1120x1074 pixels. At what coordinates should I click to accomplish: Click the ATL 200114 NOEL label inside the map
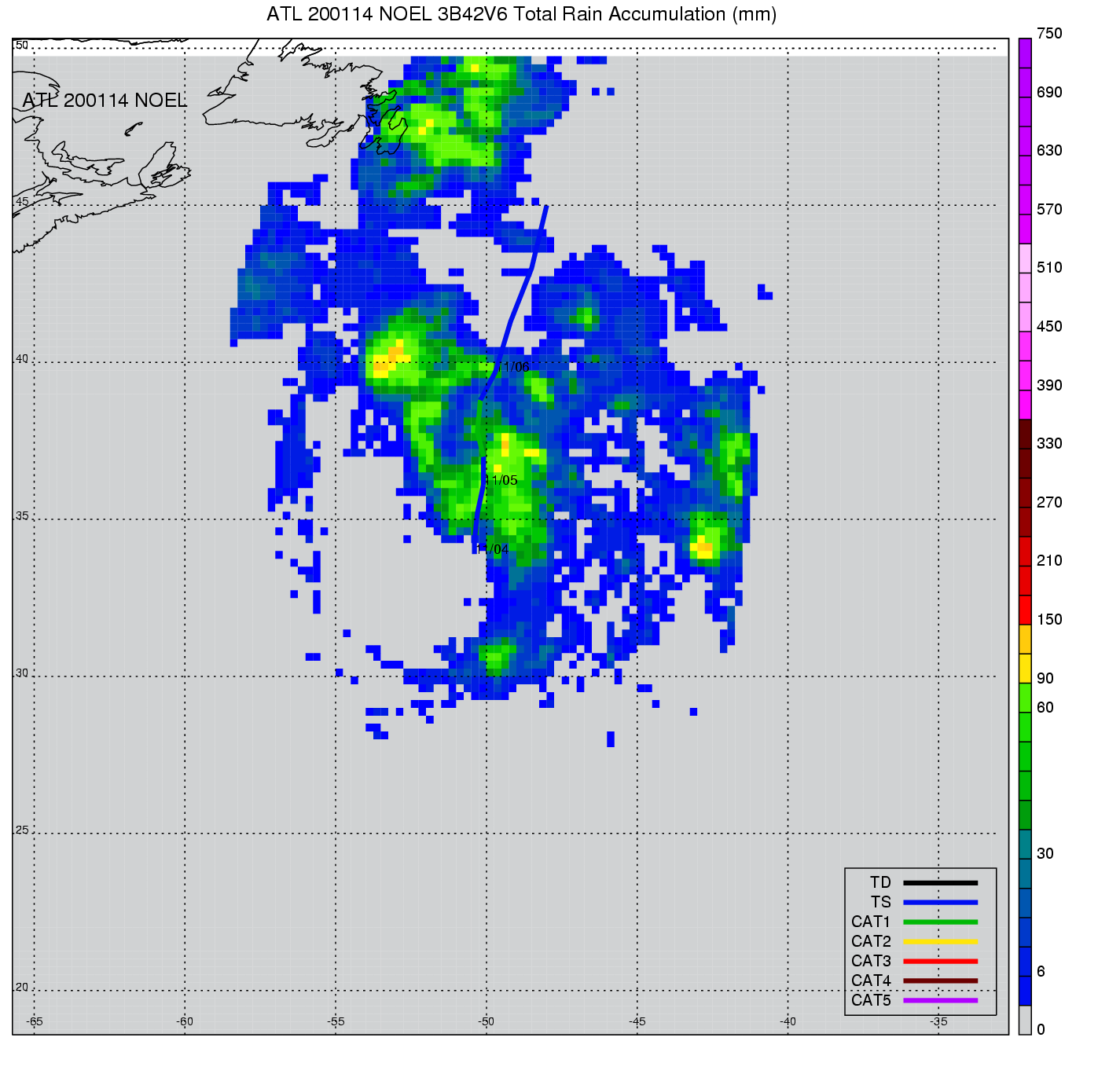[104, 101]
